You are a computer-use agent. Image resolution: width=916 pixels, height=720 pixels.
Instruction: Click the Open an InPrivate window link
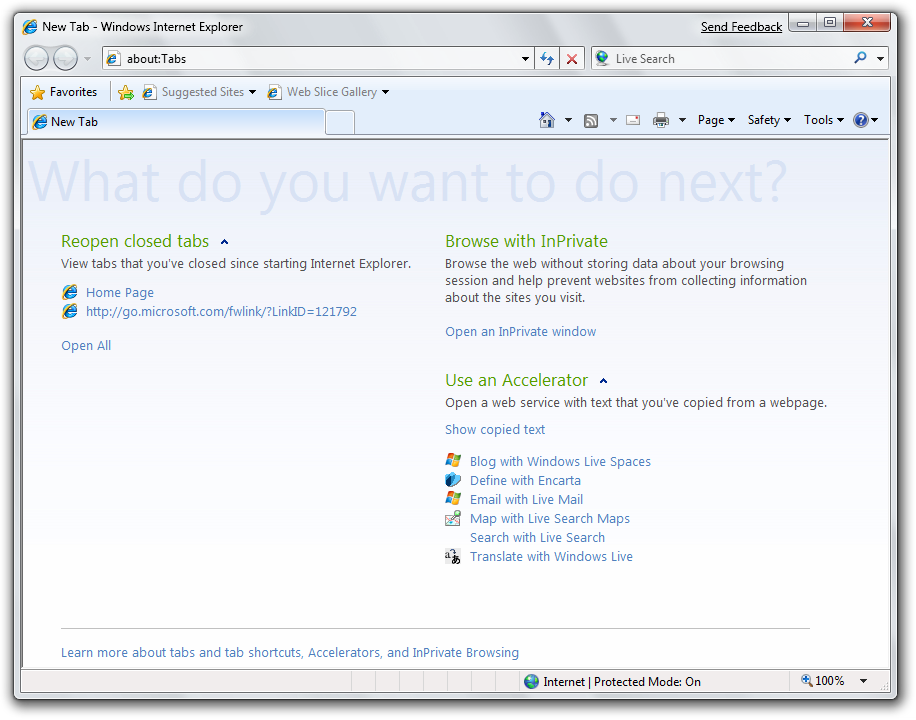(520, 332)
